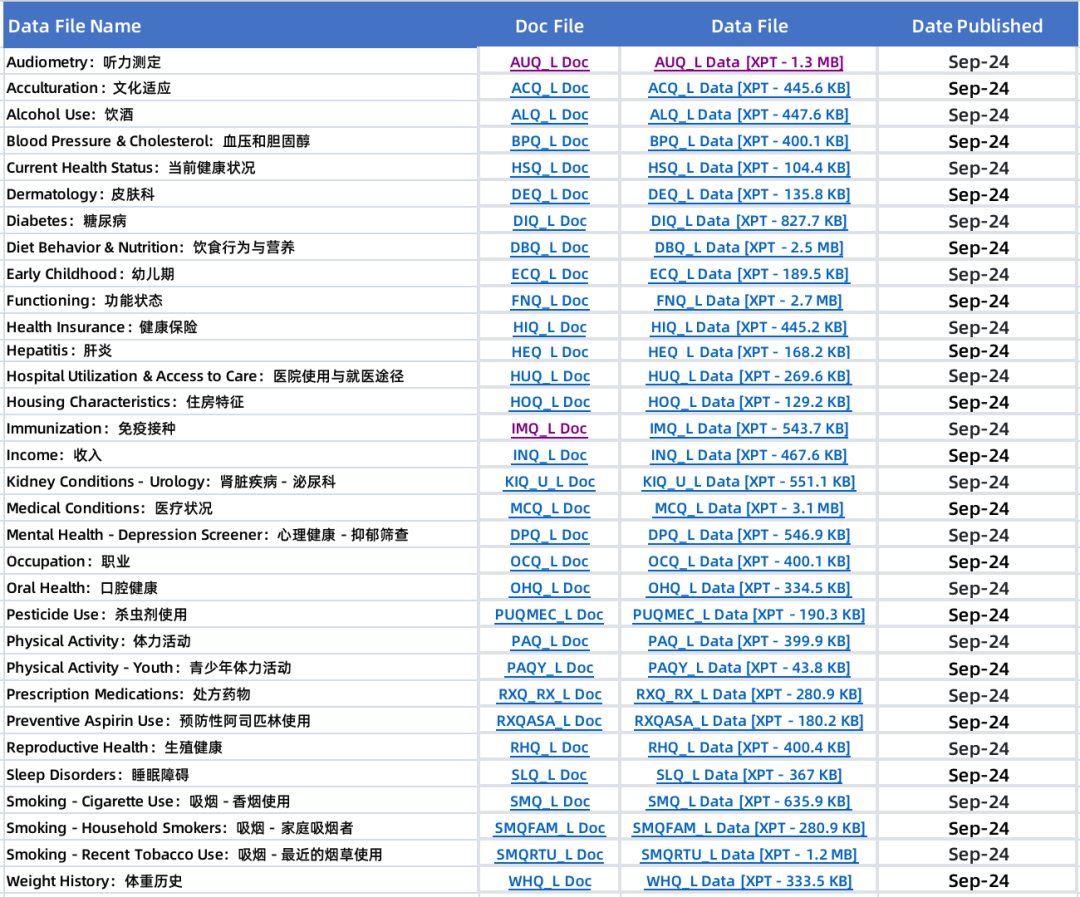Open DEQ_L Doc for Dermatology
Viewport: 1080px width, 897px height.
pyautogui.click(x=550, y=195)
